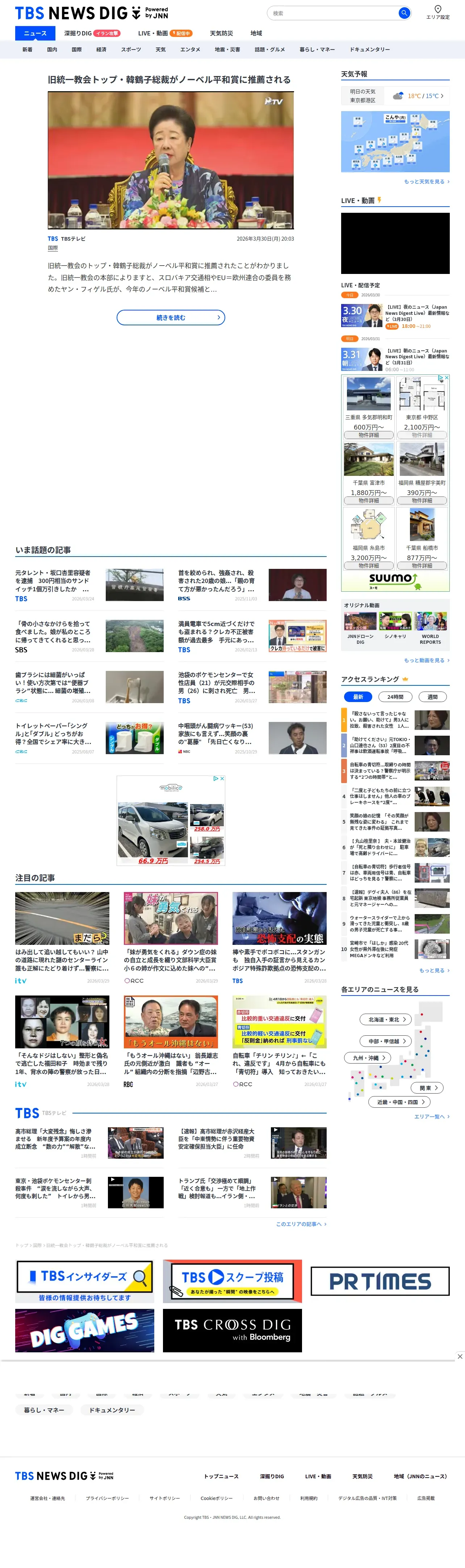
Task: Open シノキャリ original video
Action: [x=395, y=626]
